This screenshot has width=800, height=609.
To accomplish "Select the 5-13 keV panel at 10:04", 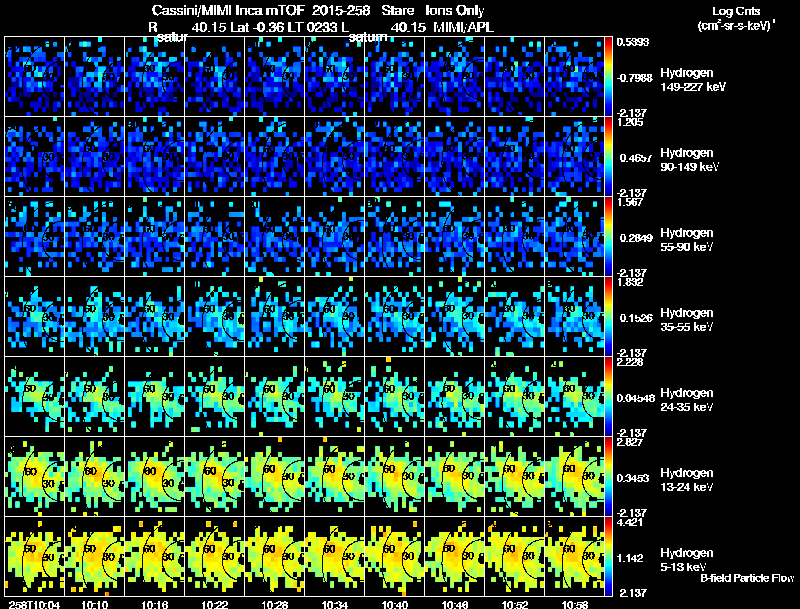I will [34, 557].
